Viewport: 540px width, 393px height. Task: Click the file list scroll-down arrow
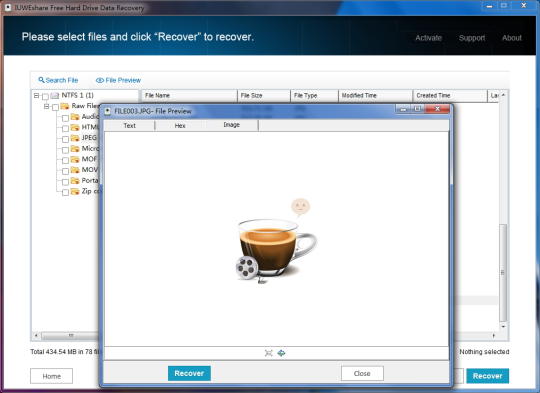point(503,326)
